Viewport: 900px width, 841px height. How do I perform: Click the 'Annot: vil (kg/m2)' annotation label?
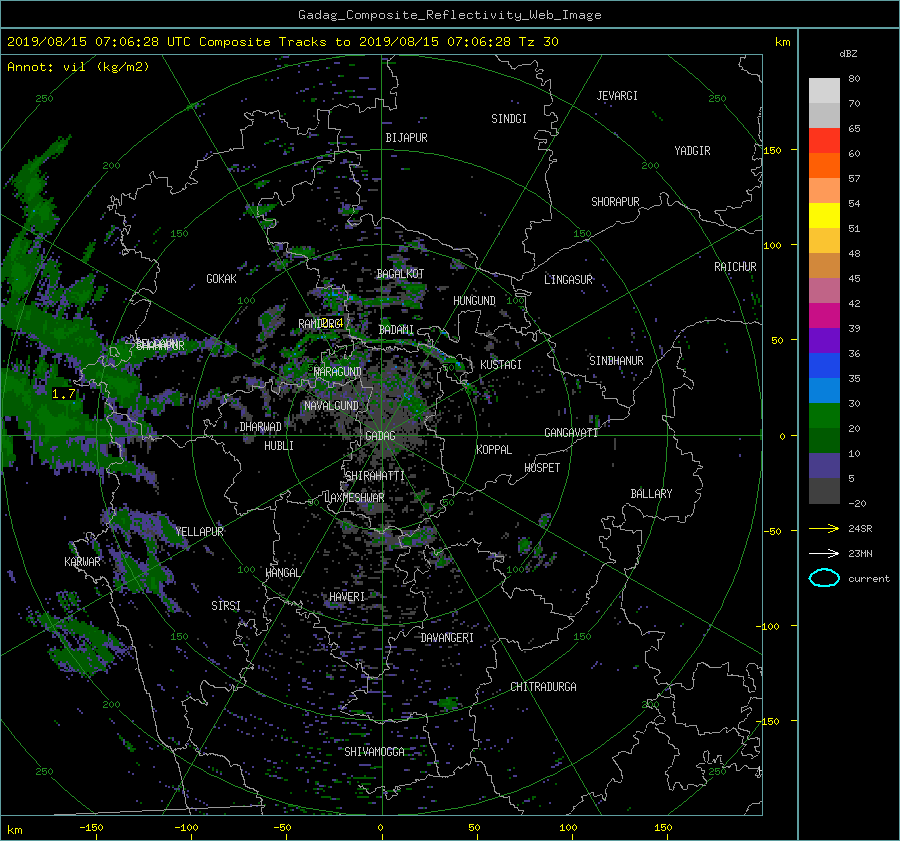78,67
